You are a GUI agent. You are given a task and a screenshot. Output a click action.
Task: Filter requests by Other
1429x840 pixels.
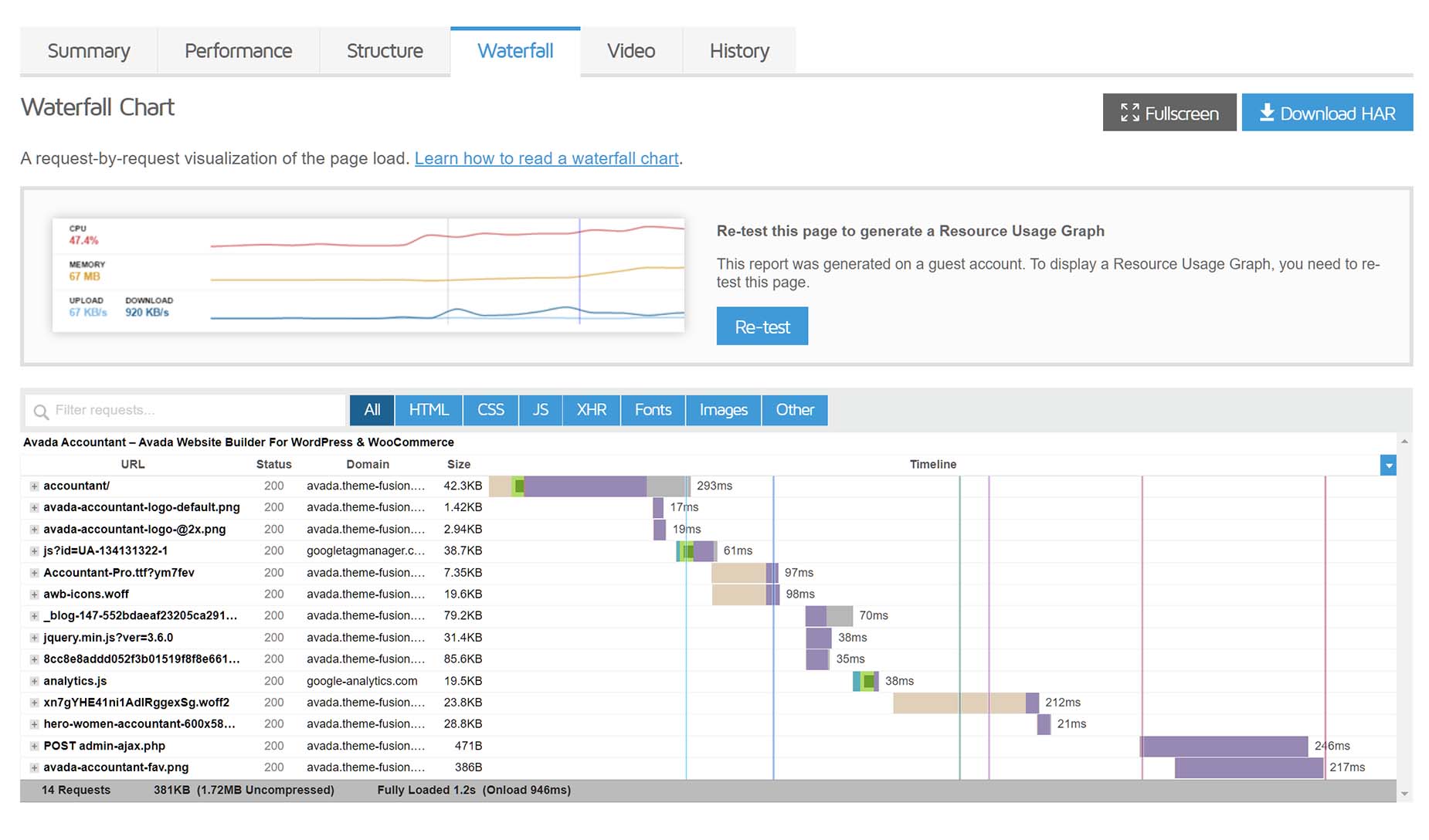pyautogui.click(x=795, y=410)
